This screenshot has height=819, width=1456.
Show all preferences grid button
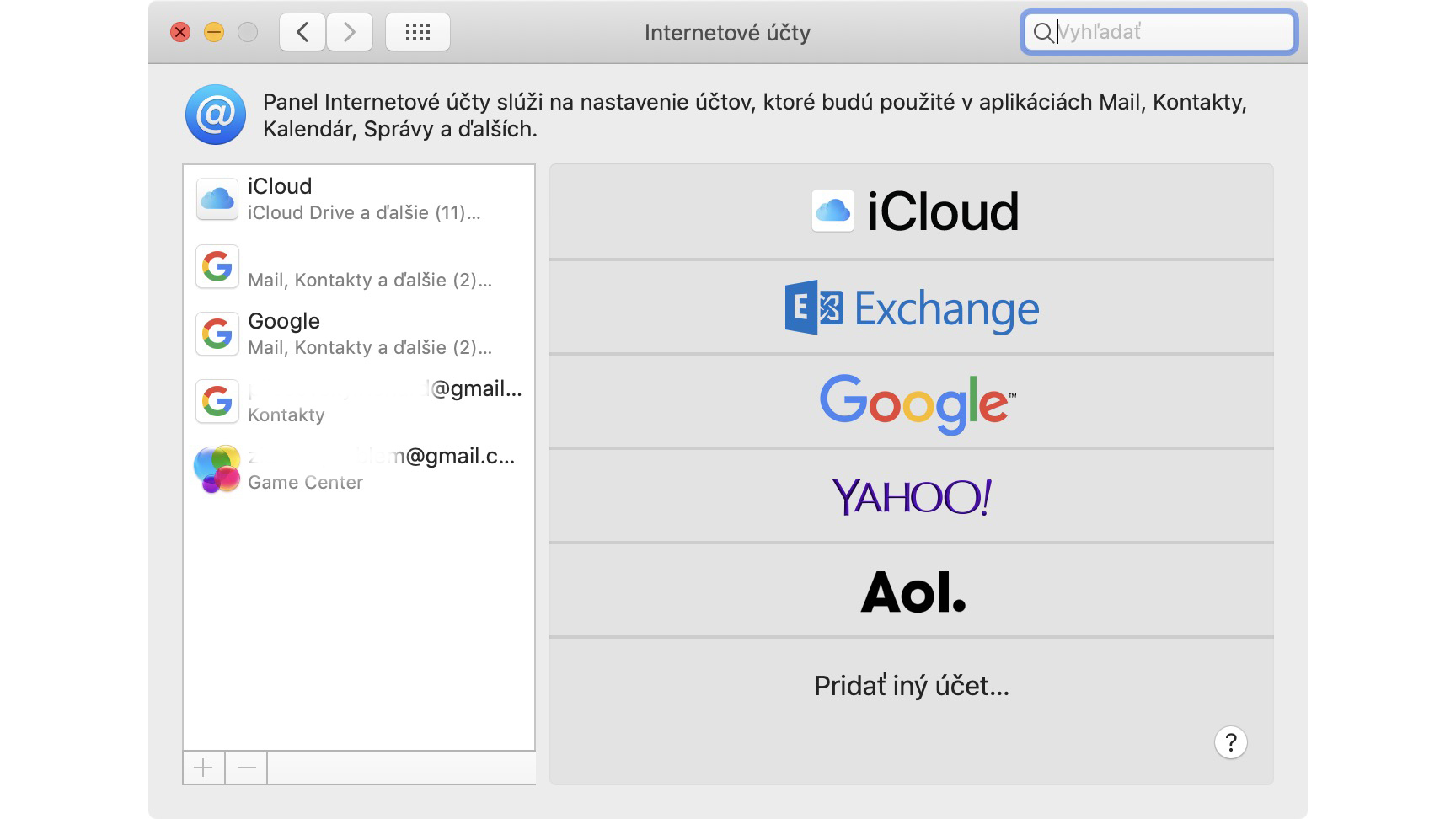tap(418, 32)
